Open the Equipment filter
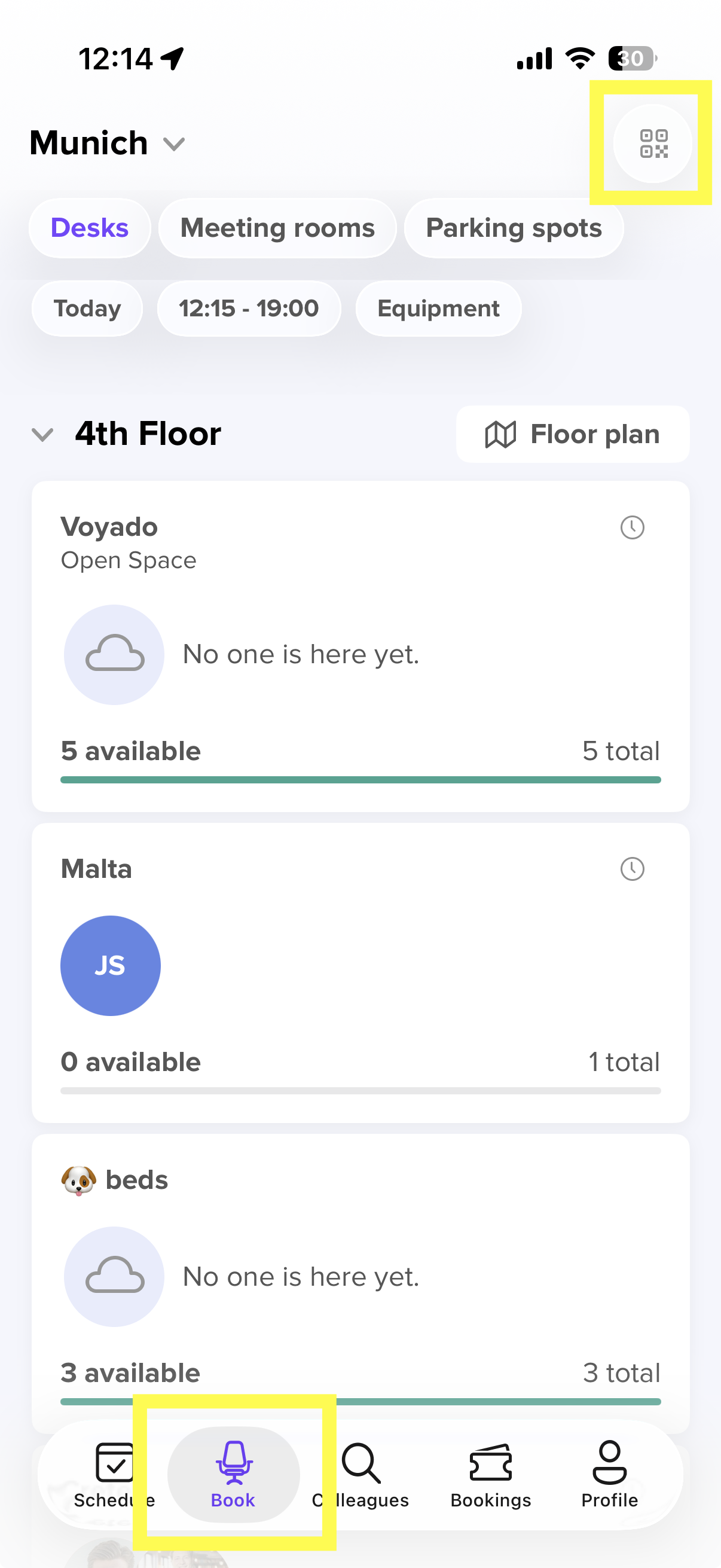This screenshot has width=721, height=1568. [438, 309]
